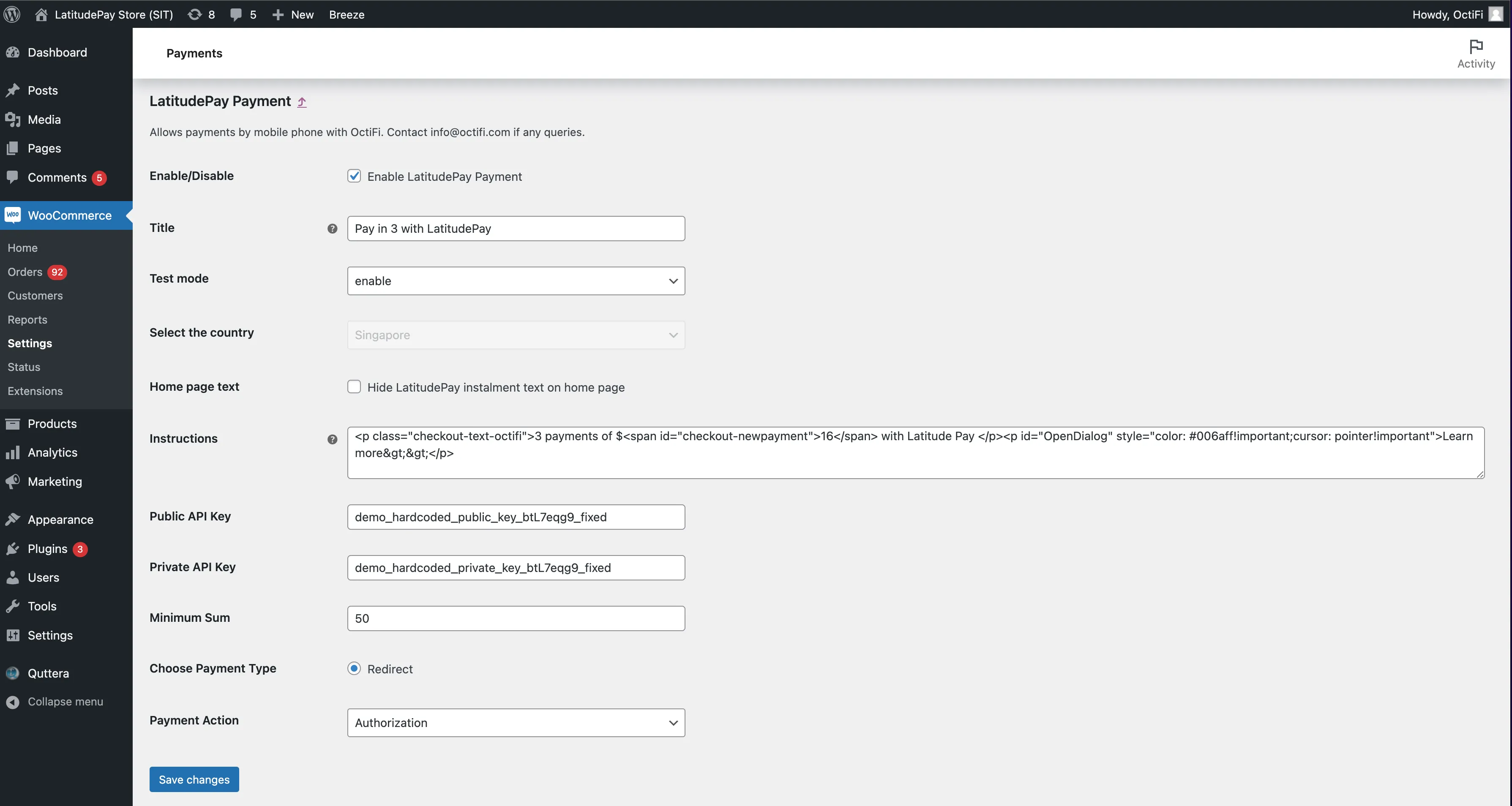This screenshot has height=806, width=1512.
Task: Click the user avatar next to Howdy, OctiFi
Action: (x=1496, y=14)
